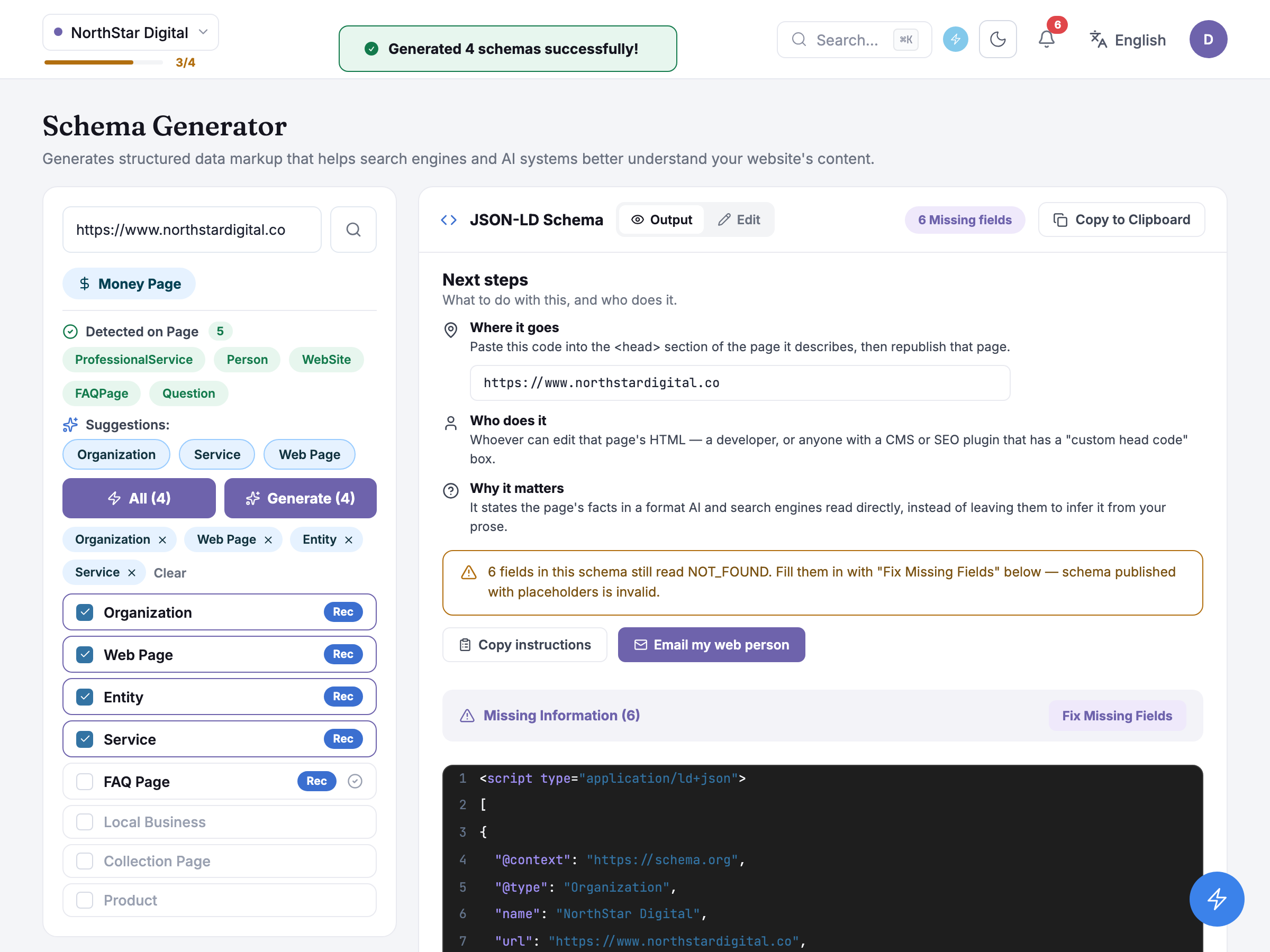This screenshot has height=952, width=1270.
Task: Check the Product schema checkbox
Action: pyautogui.click(x=85, y=900)
